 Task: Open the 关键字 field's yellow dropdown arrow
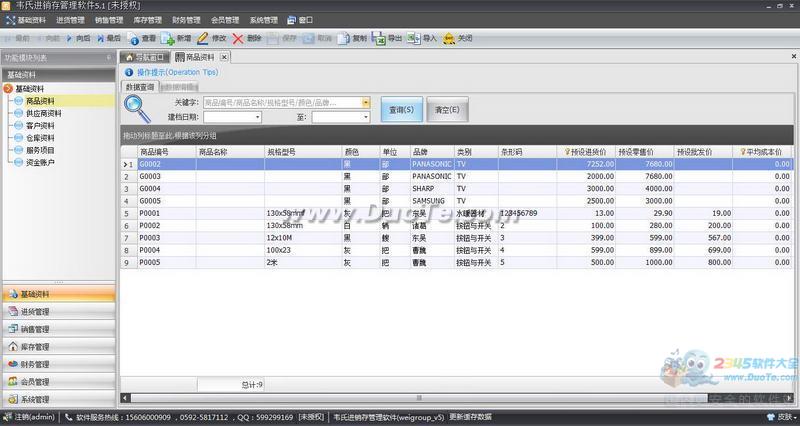tap(366, 103)
